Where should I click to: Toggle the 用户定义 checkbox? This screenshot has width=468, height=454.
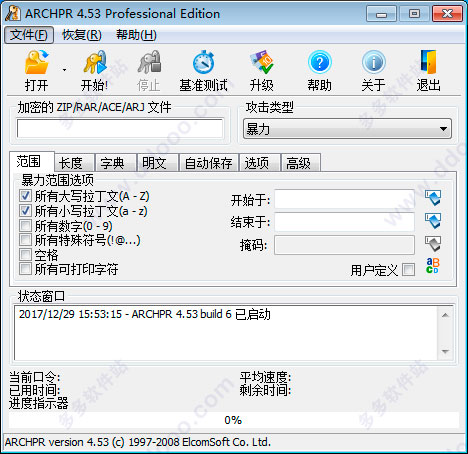(409, 270)
